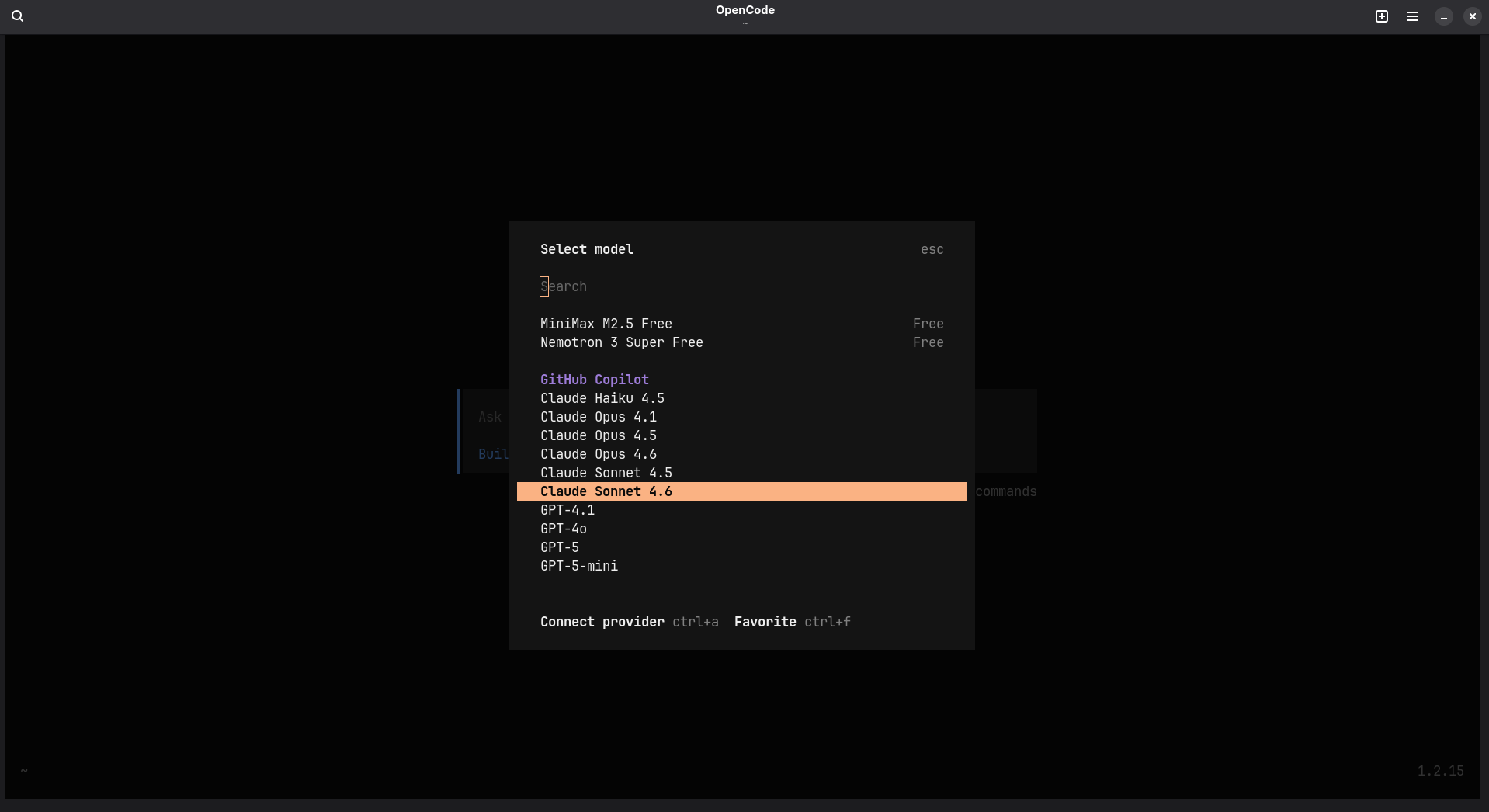Screen dimensions: 1489x812
Task: Open the hamburger menu
Action: 1413,16
